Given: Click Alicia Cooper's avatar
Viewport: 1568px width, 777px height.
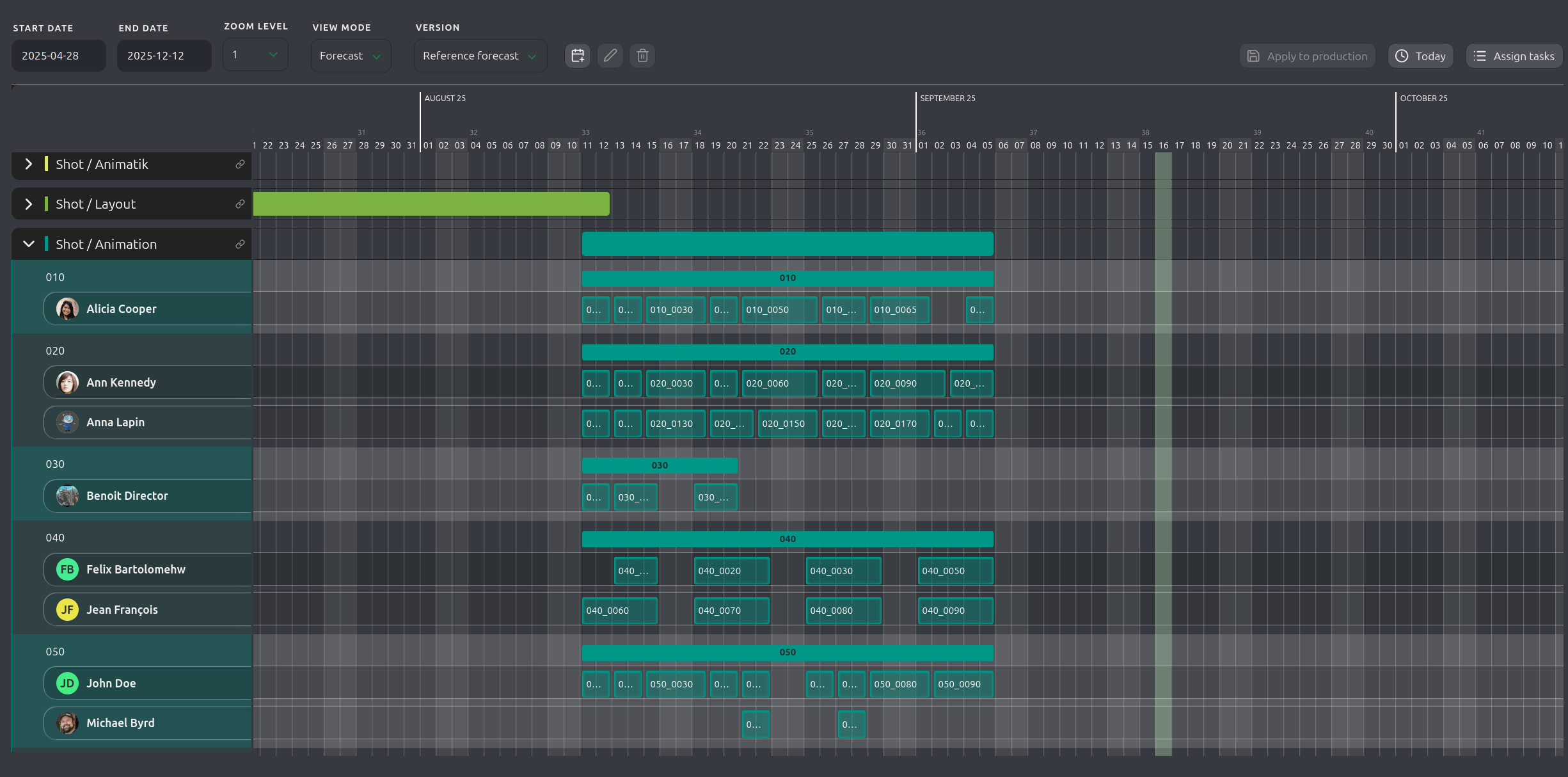Looking at the screenshot, I should point(67,309).
